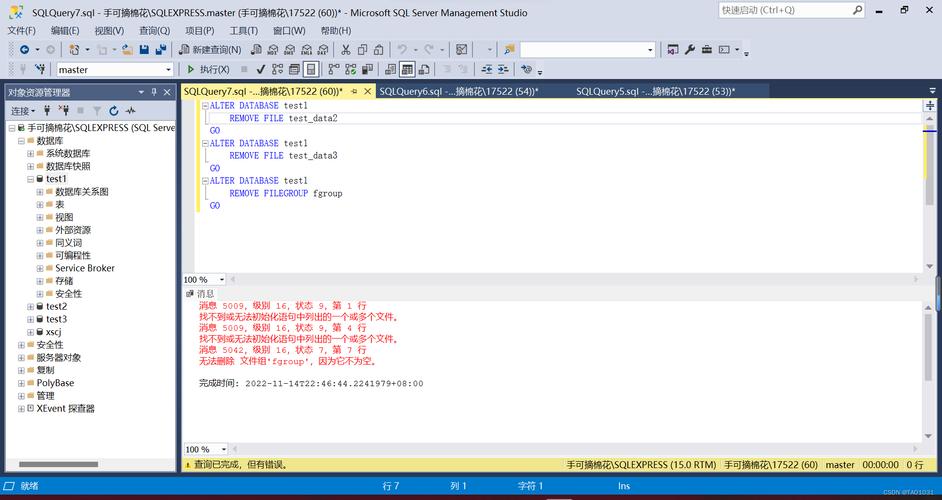Screen dimensions: 942x500
Task: Click the navigate backward arrow icon
Action: click(x=24, y=50)
